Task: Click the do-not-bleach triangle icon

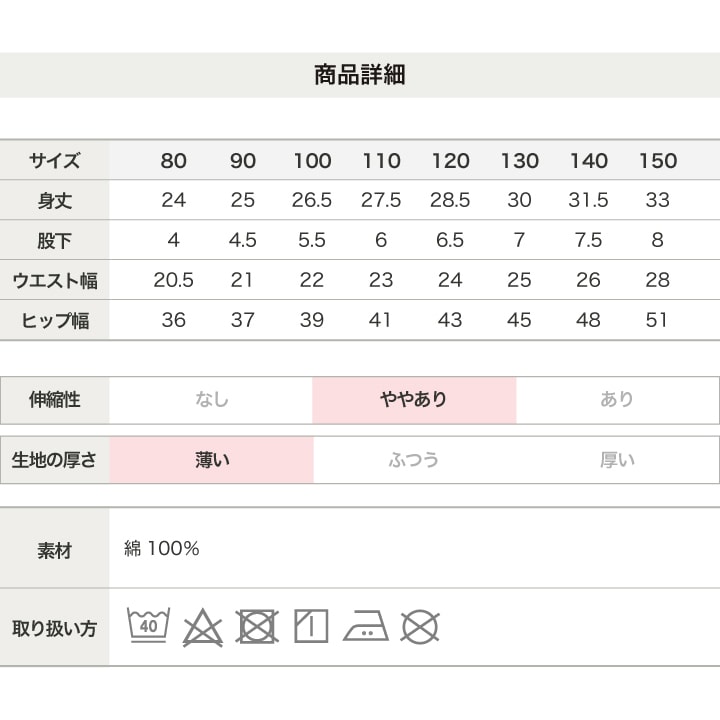Action: pos(202,628)
